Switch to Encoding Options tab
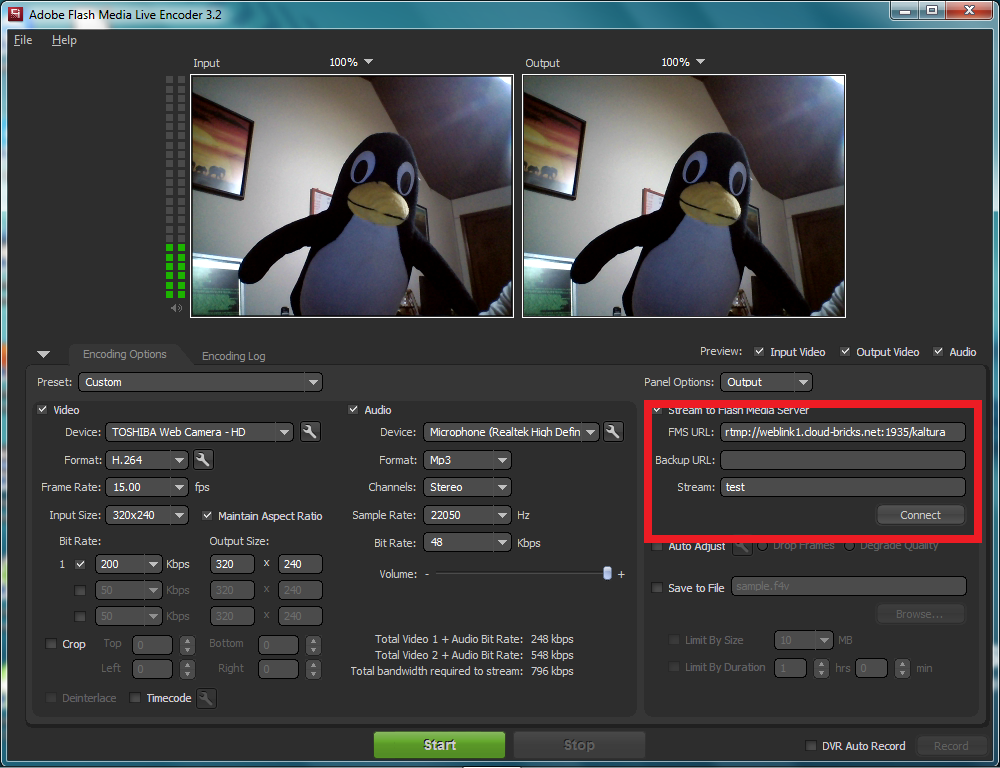This screenshot has width=1000, height=768. [125, 354]
